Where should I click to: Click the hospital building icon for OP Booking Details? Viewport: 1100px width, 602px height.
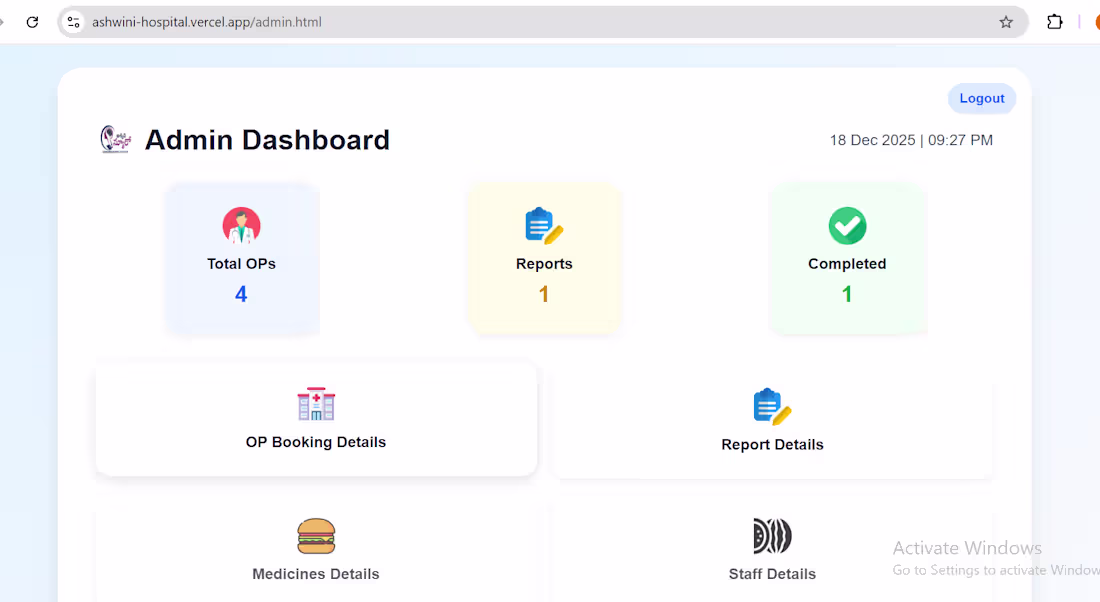click(x=316, y=405)
